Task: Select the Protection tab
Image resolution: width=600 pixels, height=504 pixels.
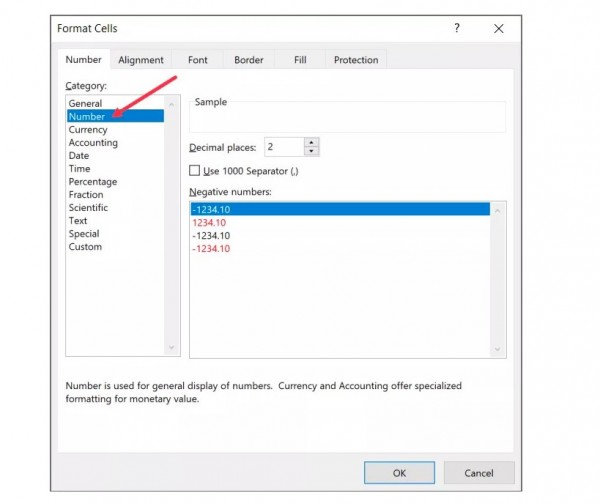Action: pyautogui.click(x=356, y=60)
